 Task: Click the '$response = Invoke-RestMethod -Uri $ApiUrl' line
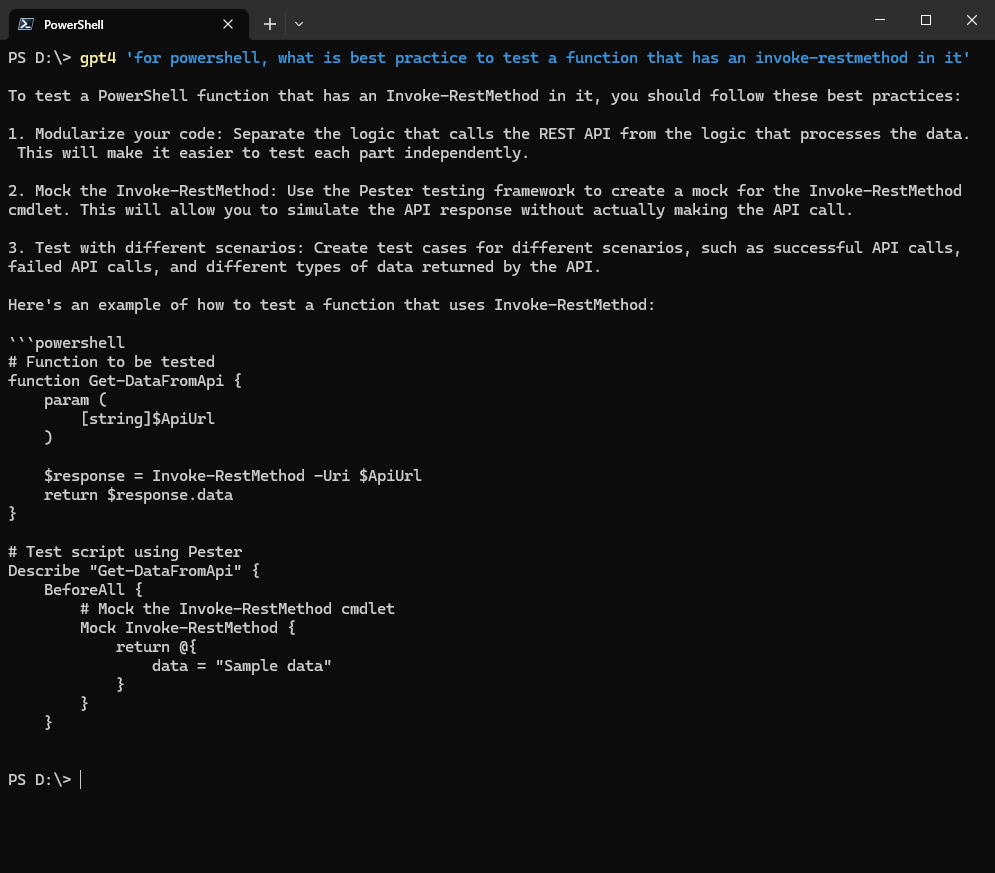[233, 476]
